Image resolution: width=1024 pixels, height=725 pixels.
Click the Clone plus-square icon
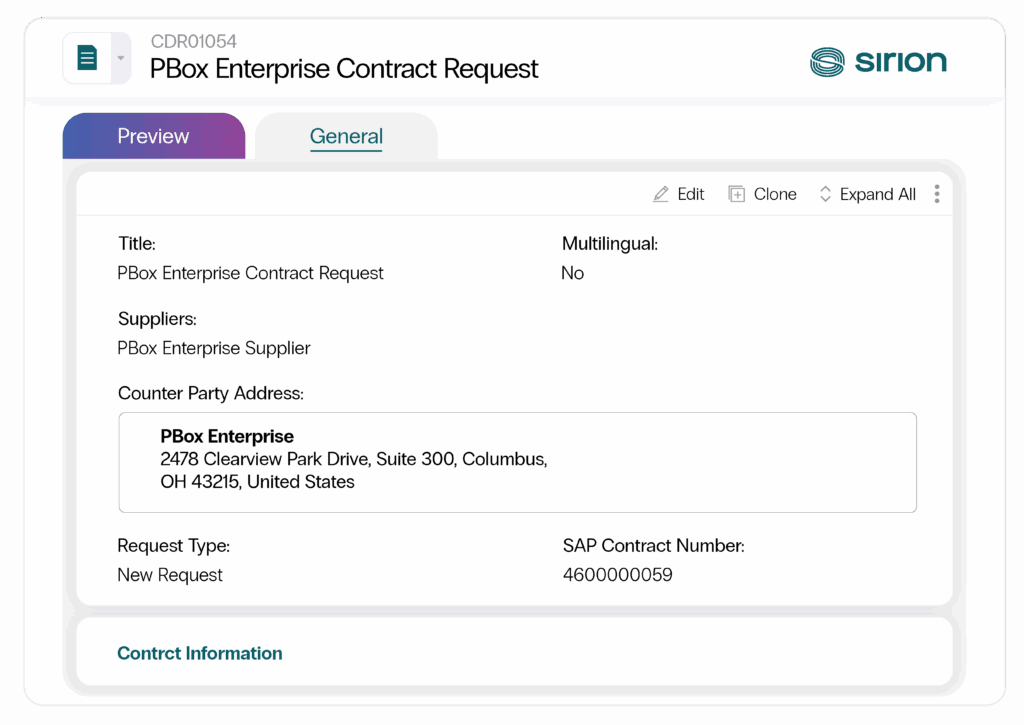(736, 194)
